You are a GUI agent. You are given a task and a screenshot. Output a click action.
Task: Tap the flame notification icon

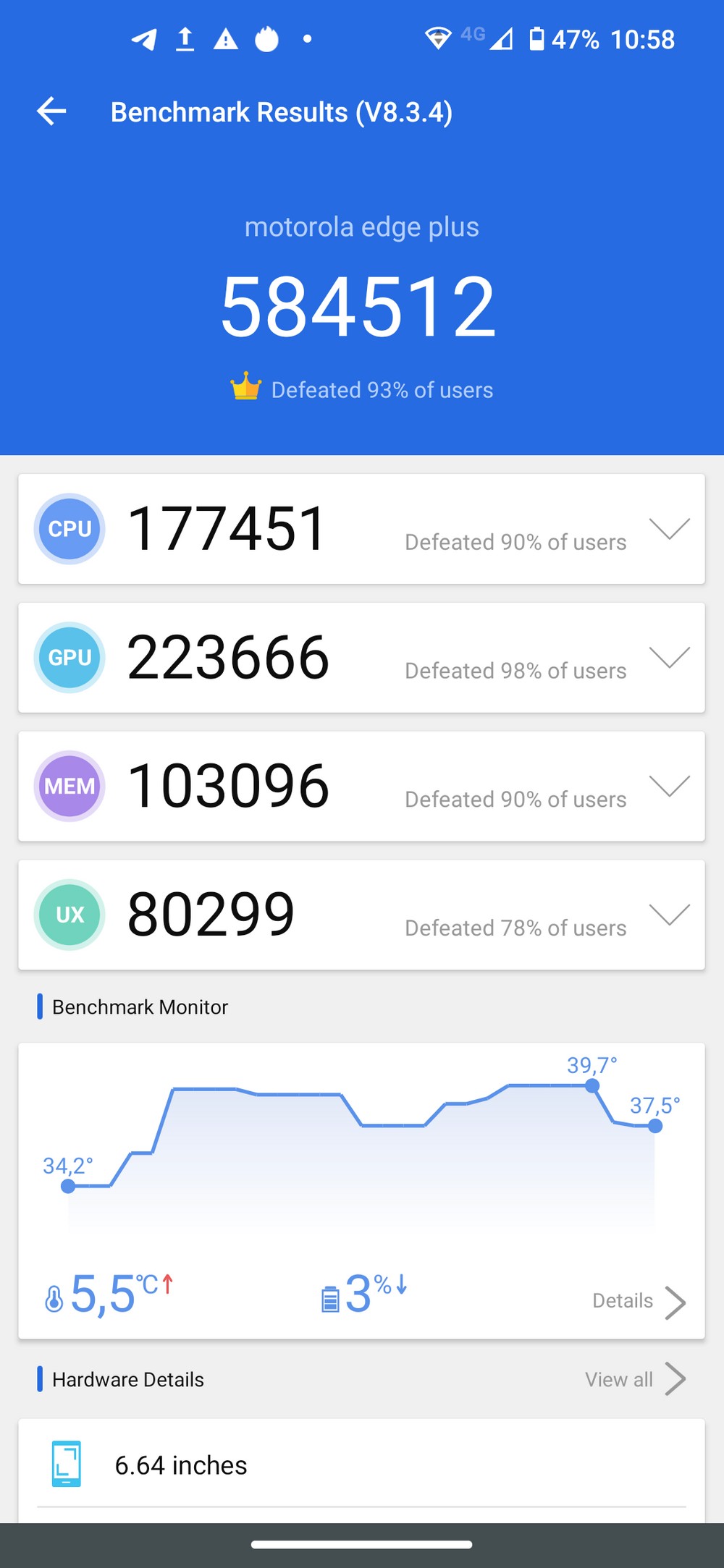point(266,39)
